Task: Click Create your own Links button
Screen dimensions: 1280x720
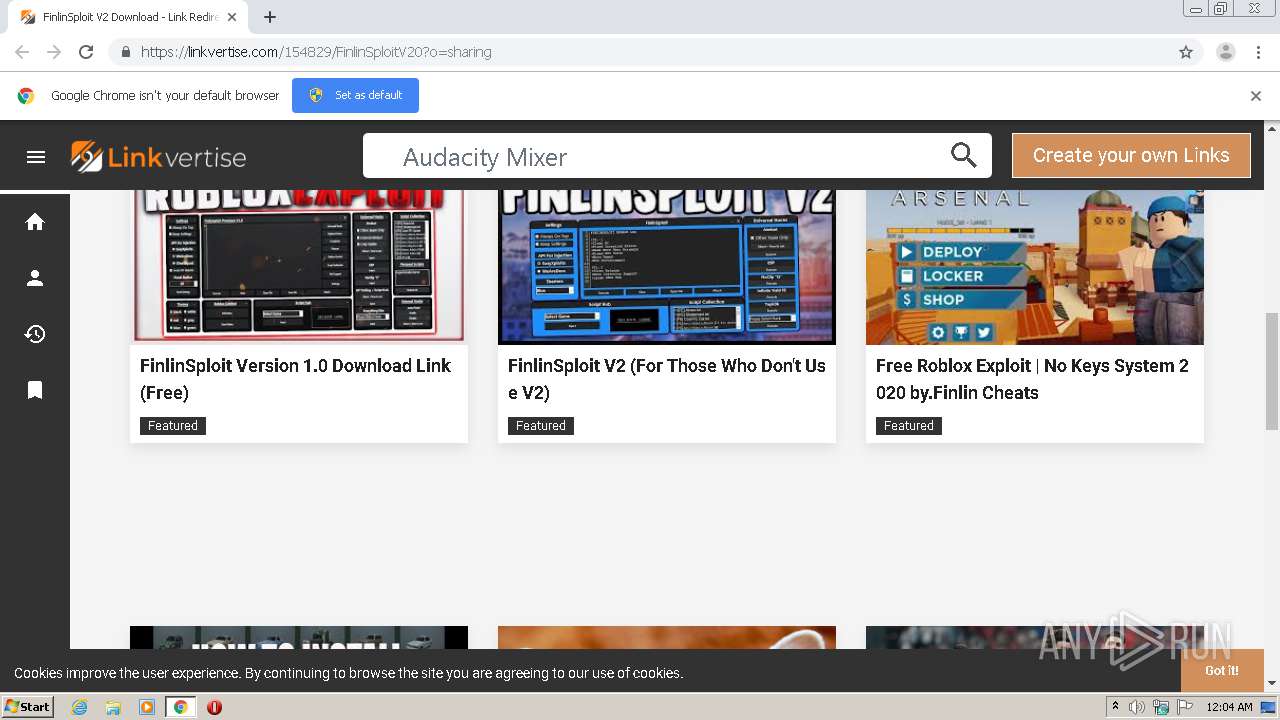Action: click(1131, 155)
